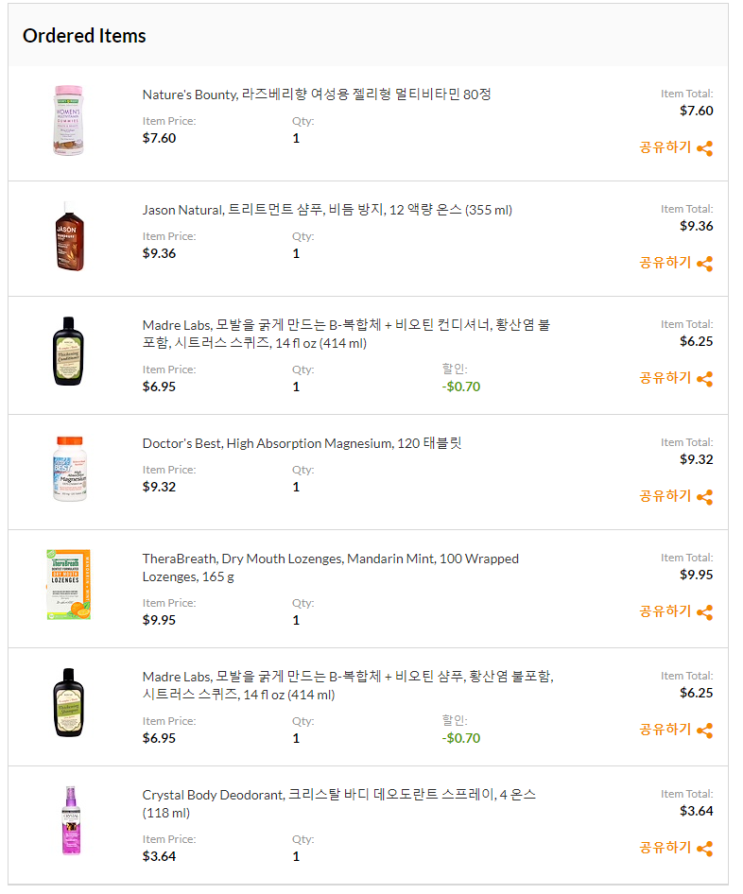
Task: Click share icon for Madre Labs shampoo
Action: [705, 730]
